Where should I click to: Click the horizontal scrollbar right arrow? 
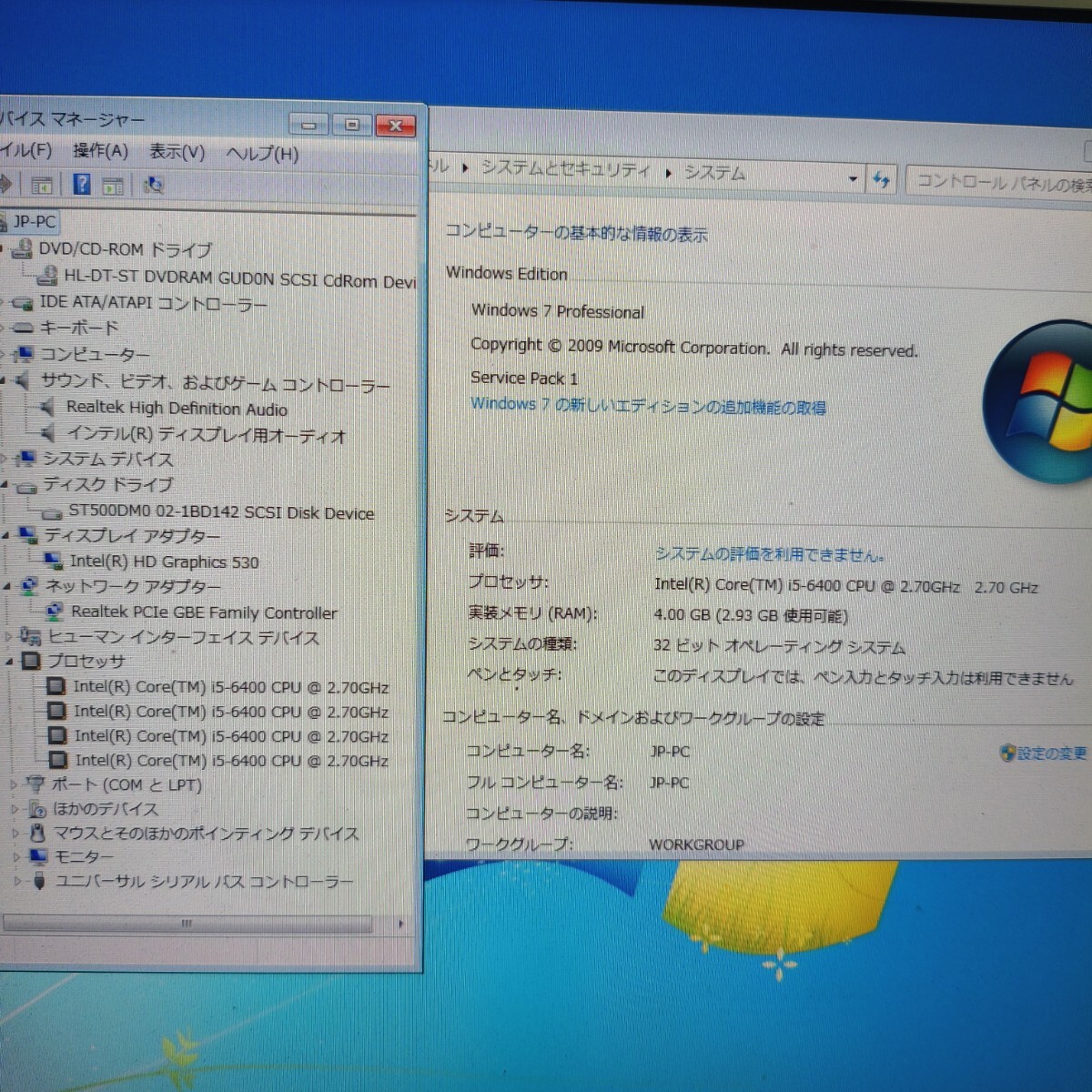click(x=401, y=925)
